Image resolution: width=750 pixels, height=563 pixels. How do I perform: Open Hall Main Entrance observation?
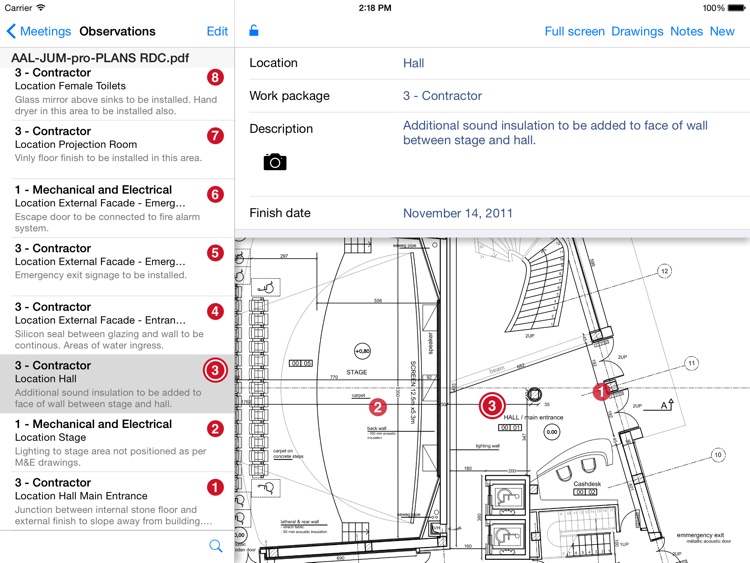click(x=117, y=501)
